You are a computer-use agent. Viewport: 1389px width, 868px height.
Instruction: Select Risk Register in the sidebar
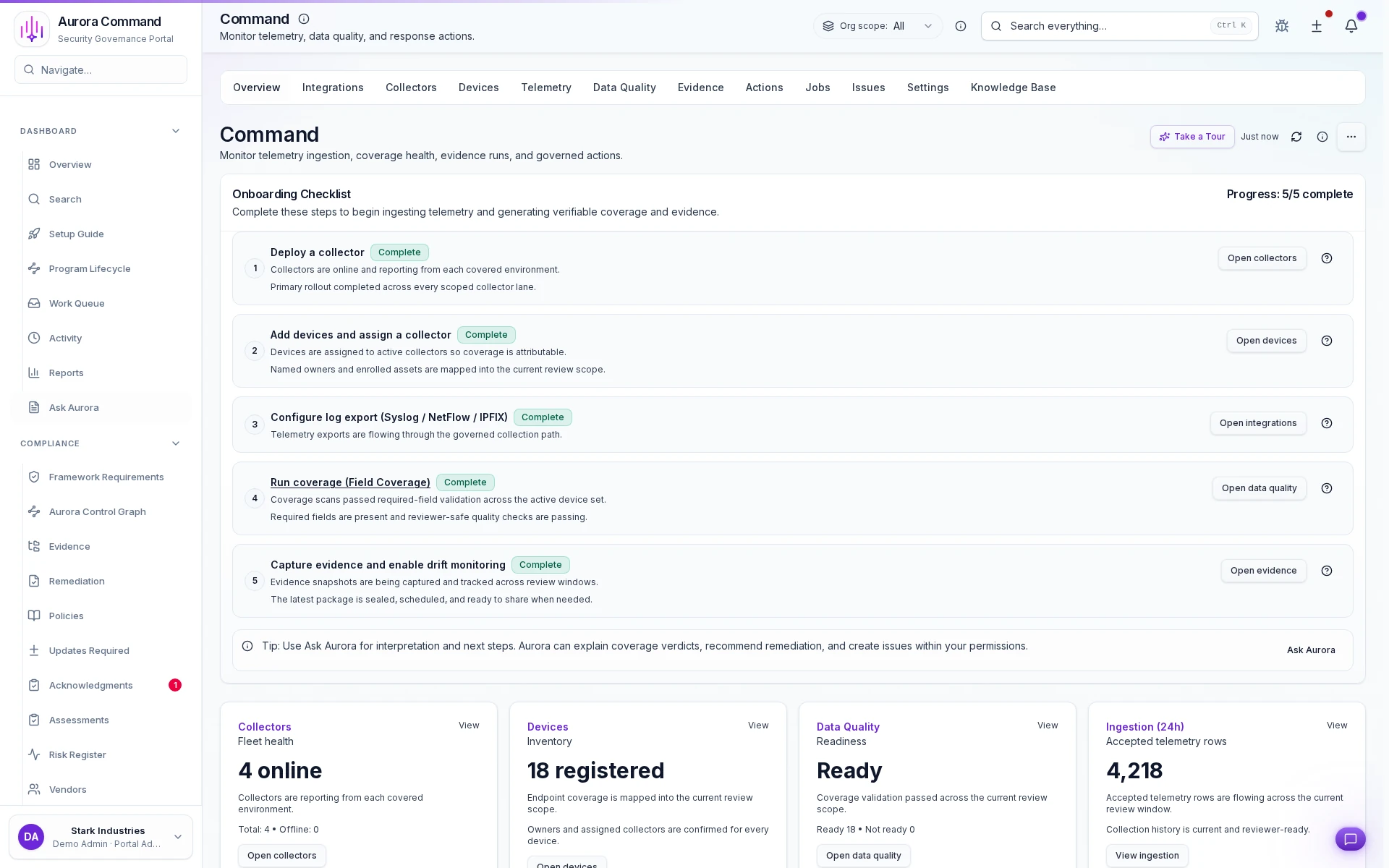[x=77, y=754]
